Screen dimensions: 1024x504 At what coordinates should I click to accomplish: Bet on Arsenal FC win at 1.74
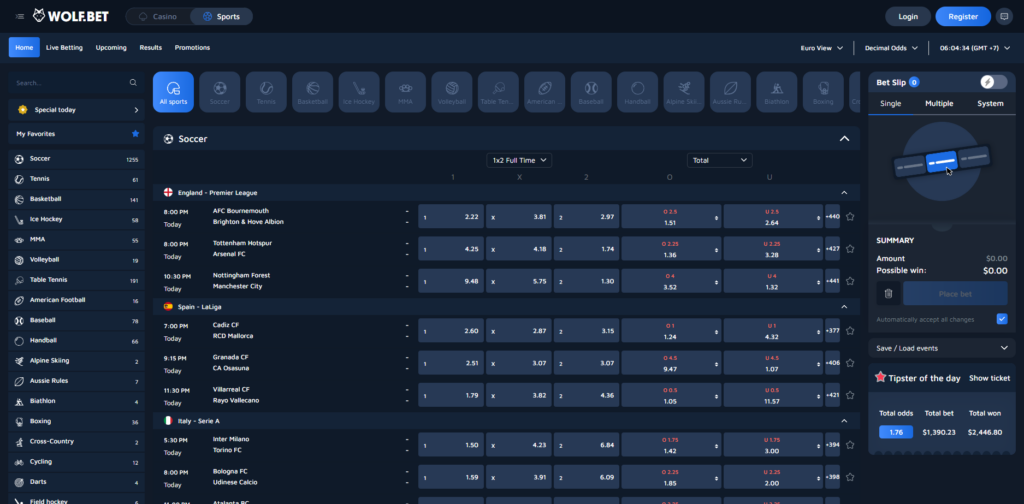[586, 249]
